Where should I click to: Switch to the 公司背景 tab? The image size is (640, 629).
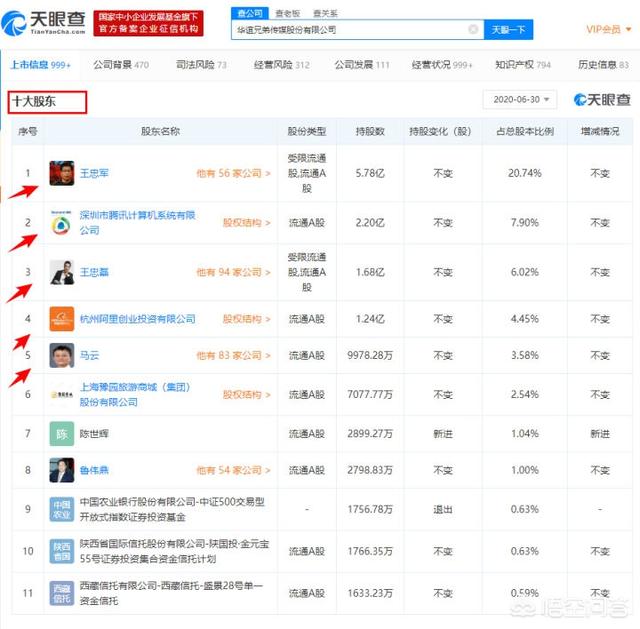click(x=121, y=64)
